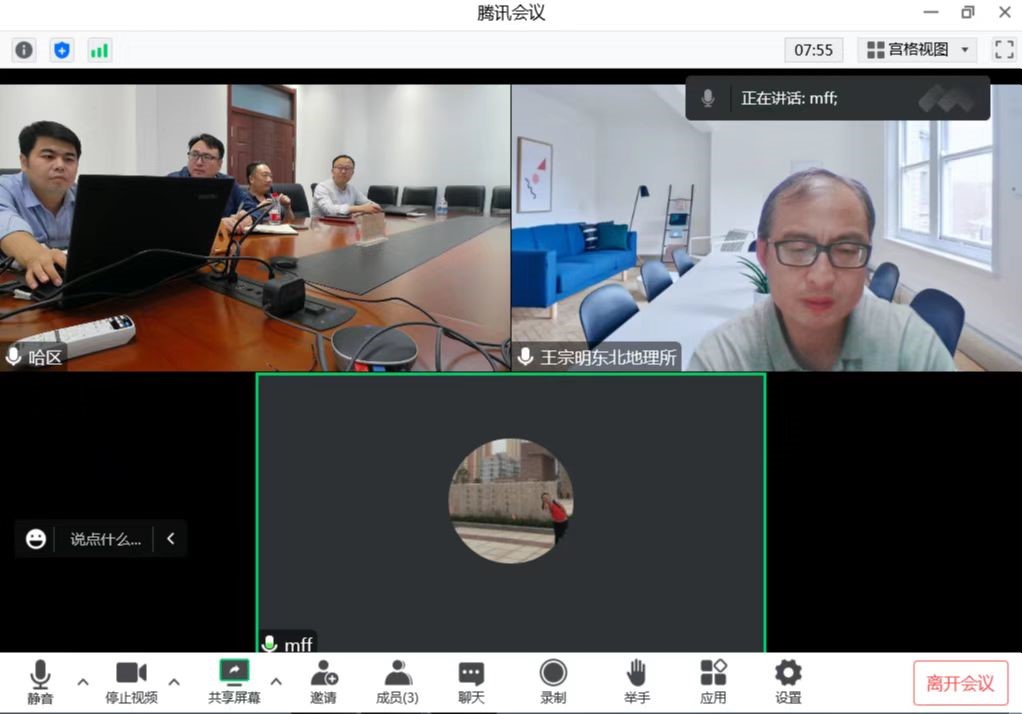Stop video with 停止视频 button
This screenshot has width=1022, height=714.
coord(131,681)
